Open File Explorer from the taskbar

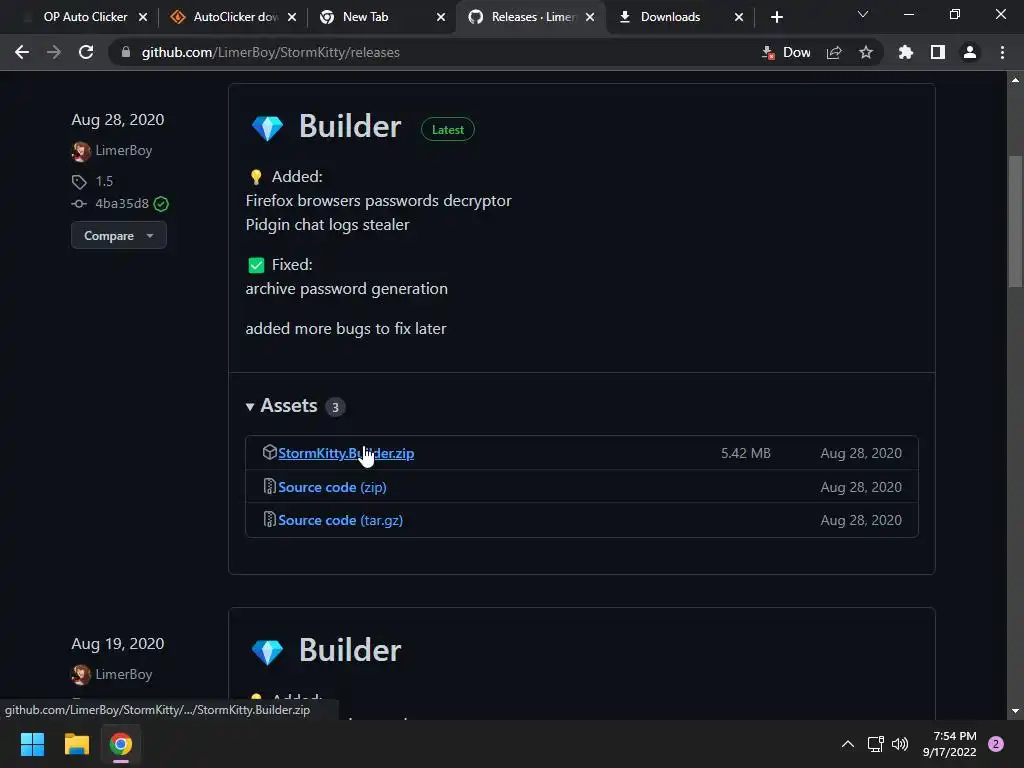click(76, 744)
